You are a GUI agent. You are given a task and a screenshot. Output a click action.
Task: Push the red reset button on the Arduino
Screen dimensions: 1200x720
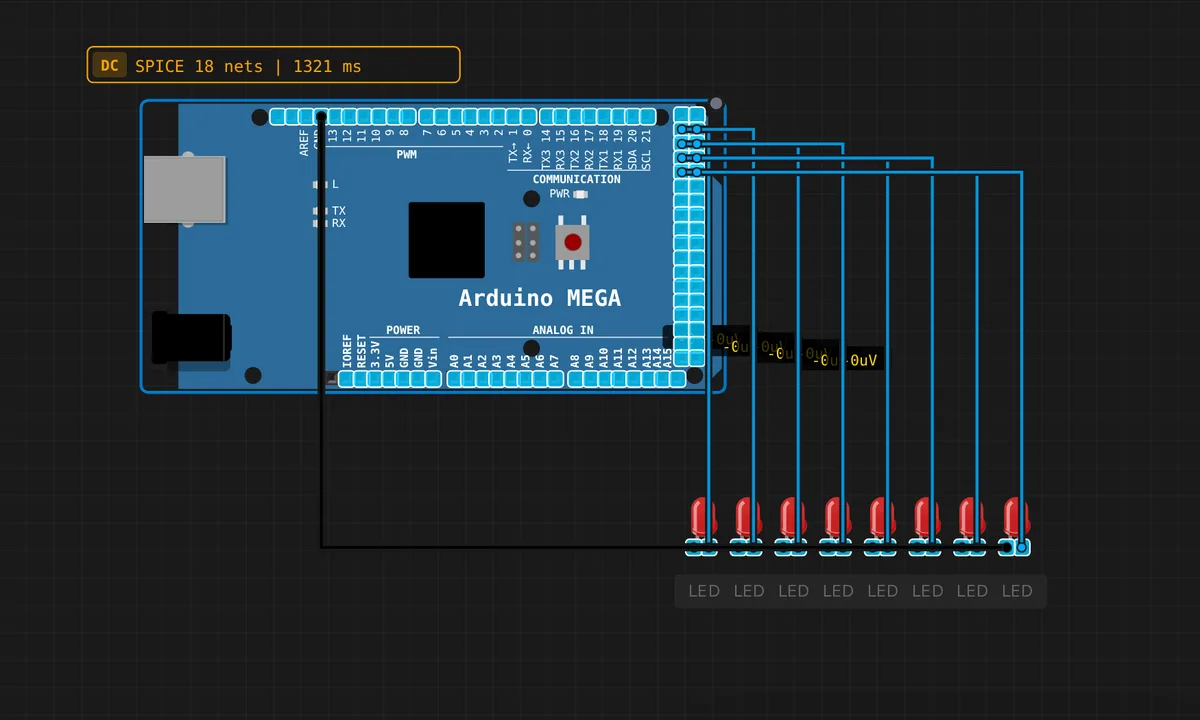pos(572,242)
